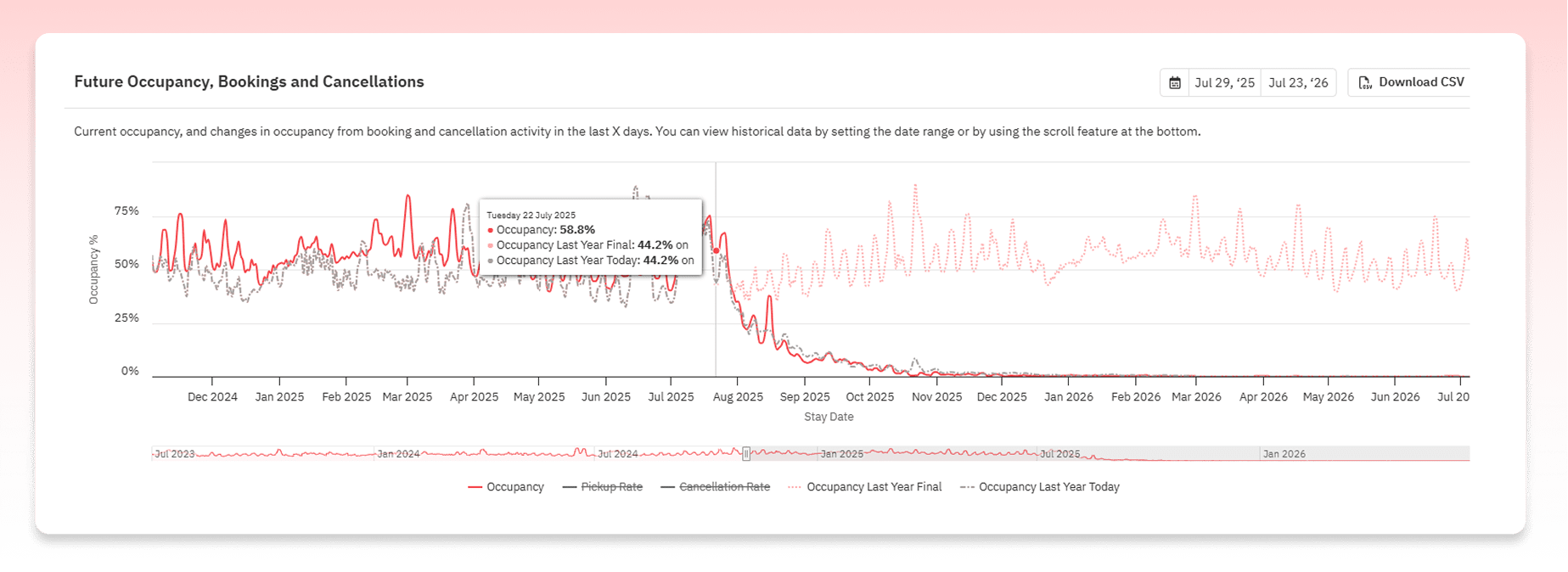The height and width of the screenshot is (572, 1568).
Task: Click Jan 2026 in the bottom navigator
Action: (x=1284, y=454)
